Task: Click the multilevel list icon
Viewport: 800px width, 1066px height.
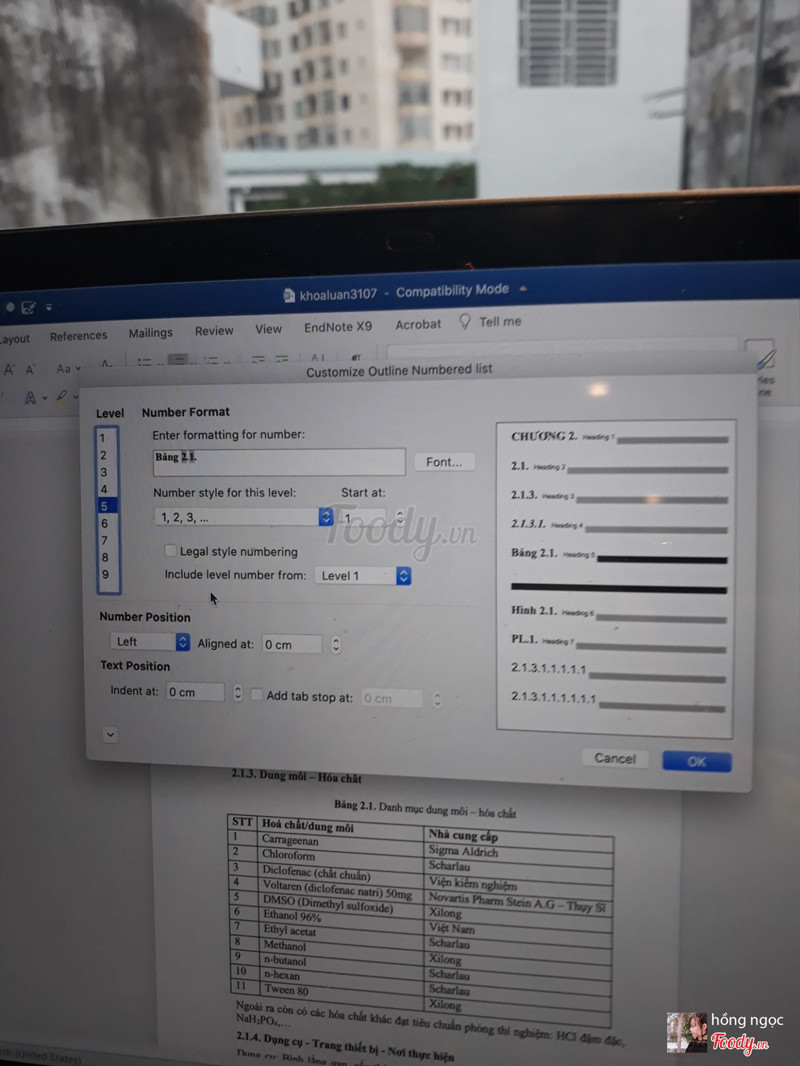Action: click(x=212, y=360)
